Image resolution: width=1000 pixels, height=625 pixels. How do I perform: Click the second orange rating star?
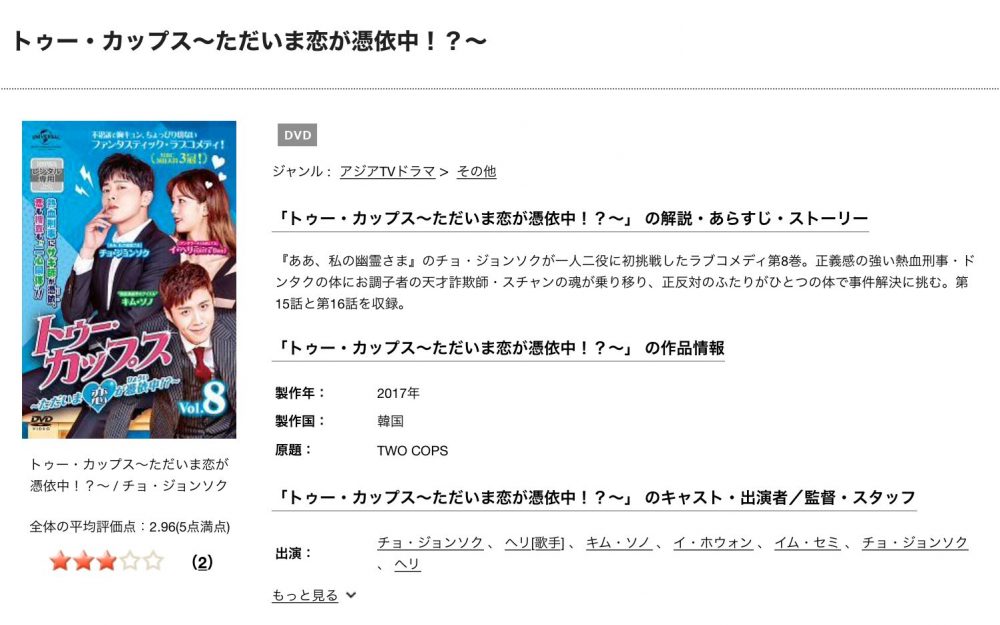click(83, 561)
